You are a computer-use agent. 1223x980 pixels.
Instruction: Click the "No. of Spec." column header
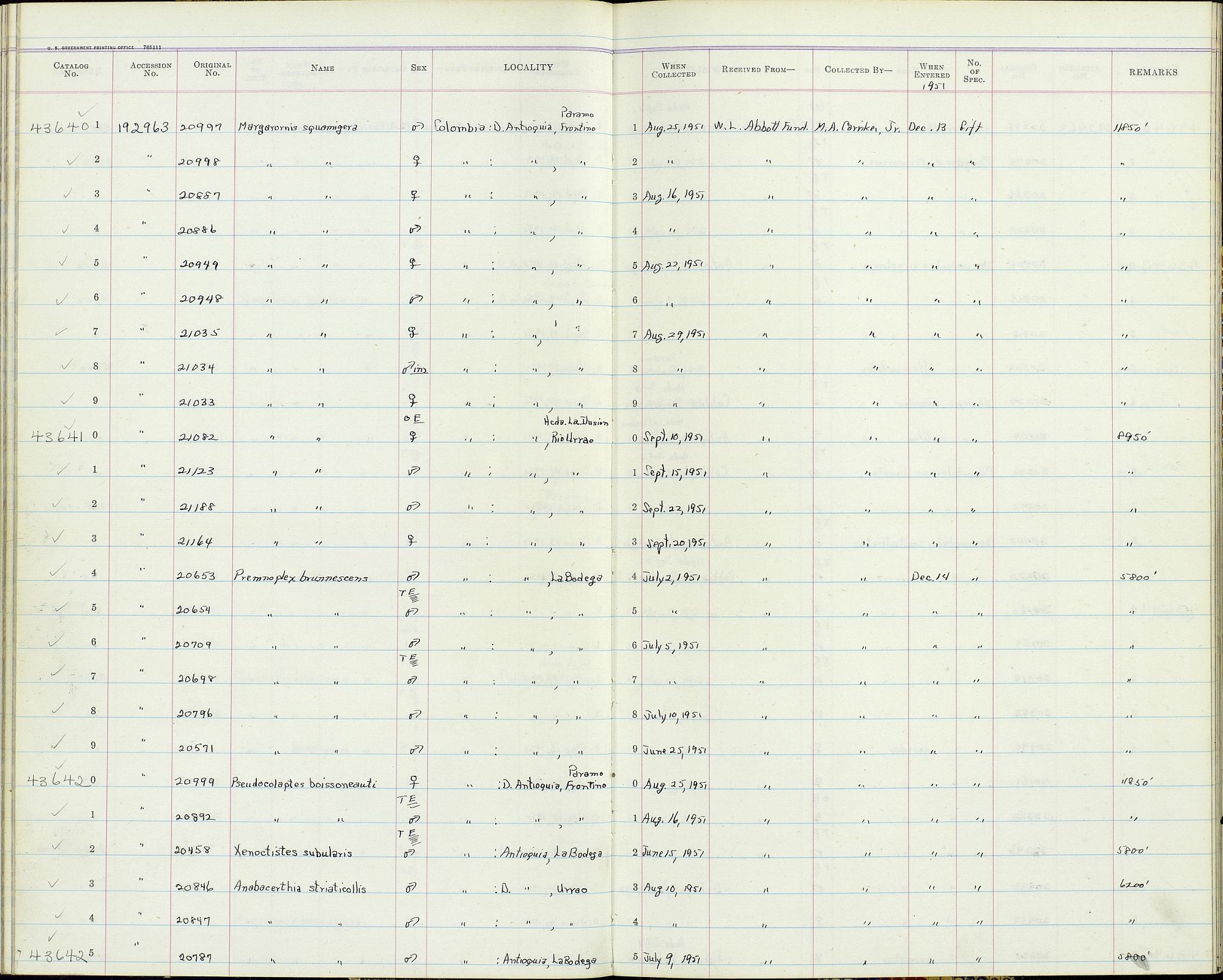coord(974,72)
